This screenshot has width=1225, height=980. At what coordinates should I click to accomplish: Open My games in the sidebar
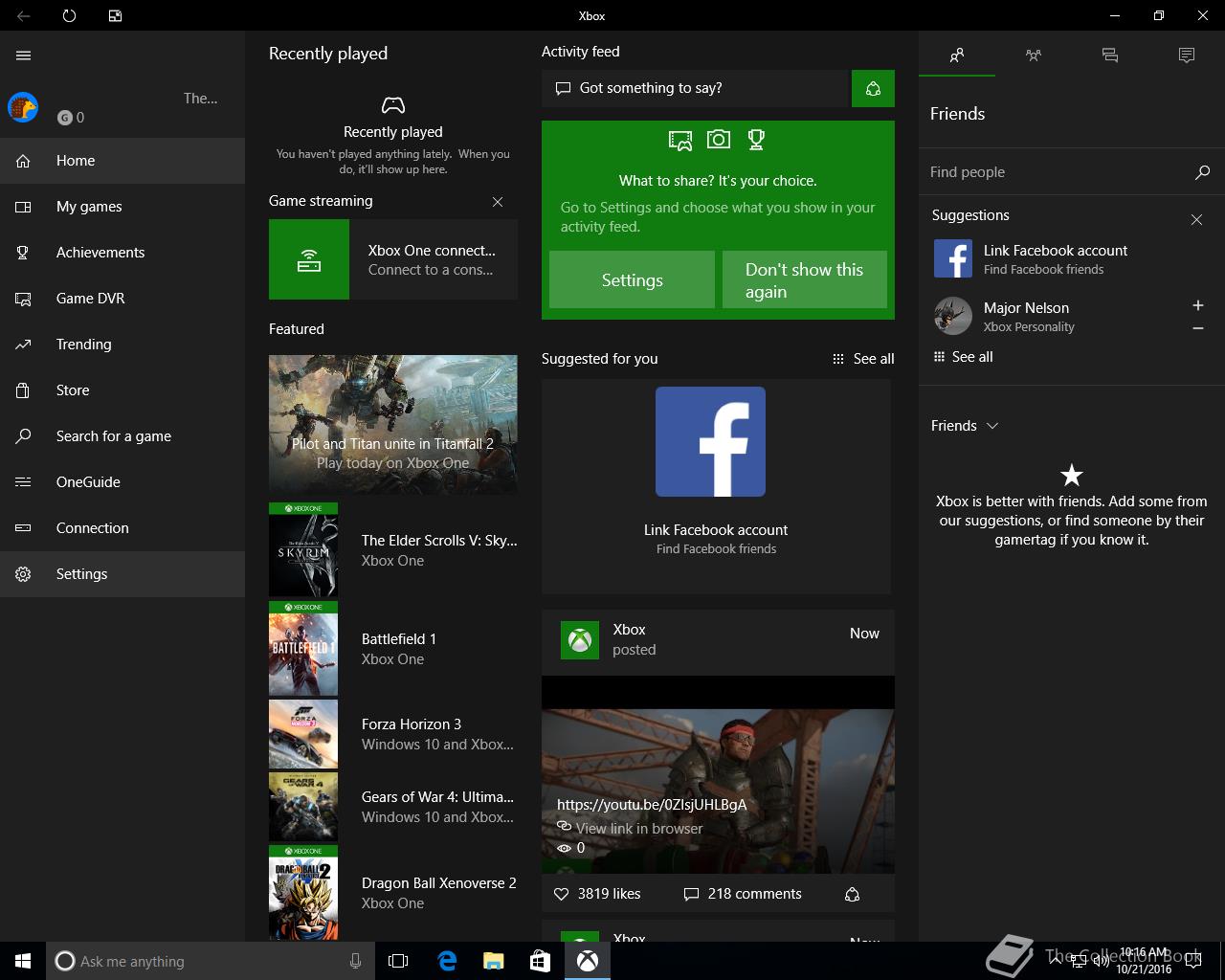(122, 207)
